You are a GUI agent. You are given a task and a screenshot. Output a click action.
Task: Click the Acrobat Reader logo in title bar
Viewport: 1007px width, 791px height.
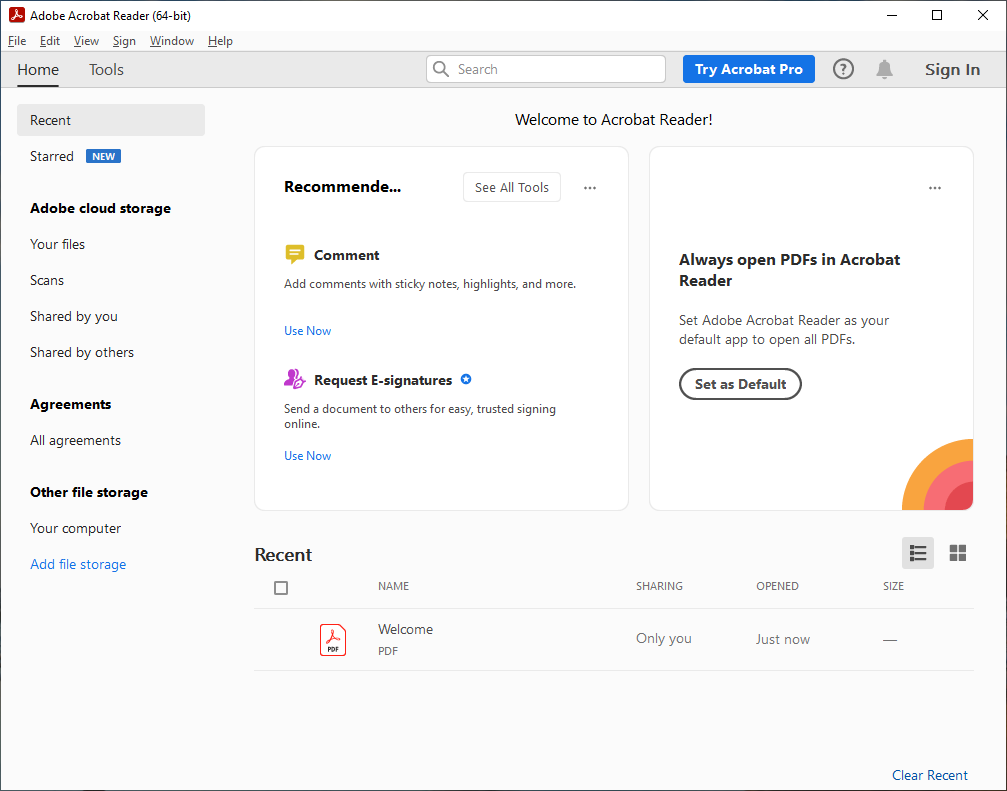coord(16,15)
